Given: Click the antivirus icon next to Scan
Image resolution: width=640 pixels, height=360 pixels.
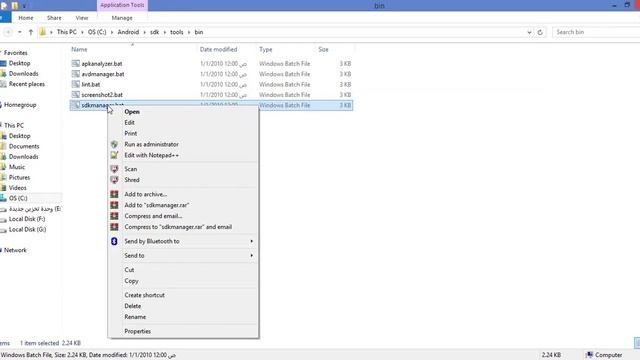Looking at the screenshot, I should (114, 169).
